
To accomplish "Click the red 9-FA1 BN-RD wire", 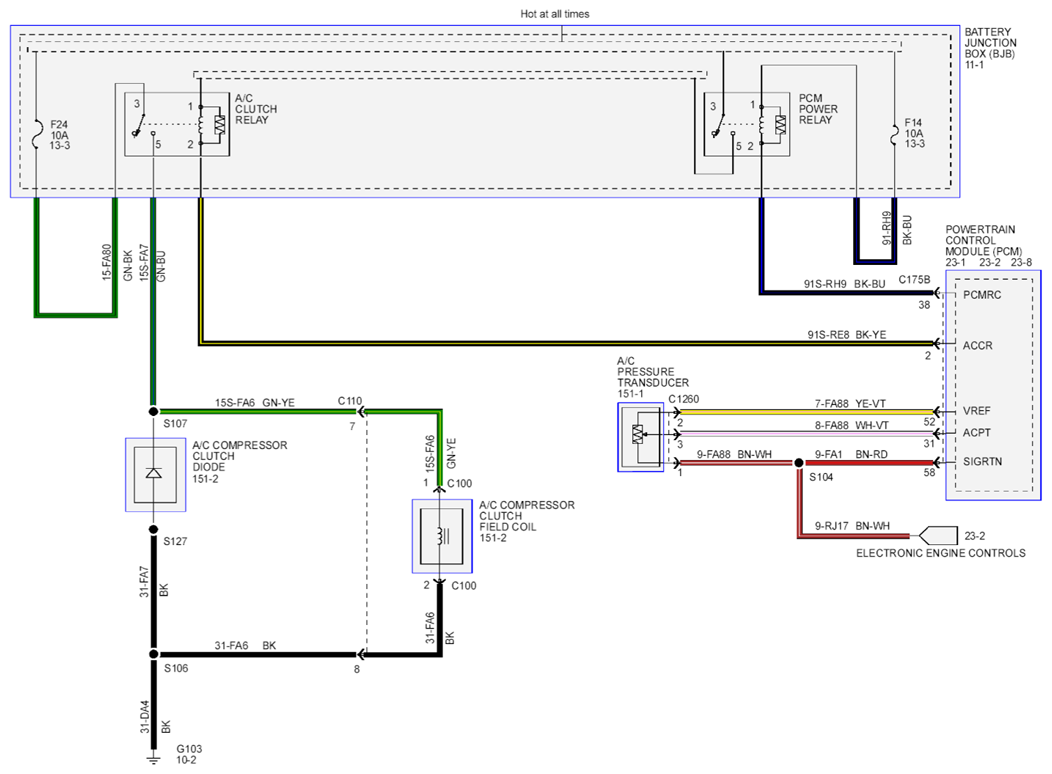I will coord(869,463).
